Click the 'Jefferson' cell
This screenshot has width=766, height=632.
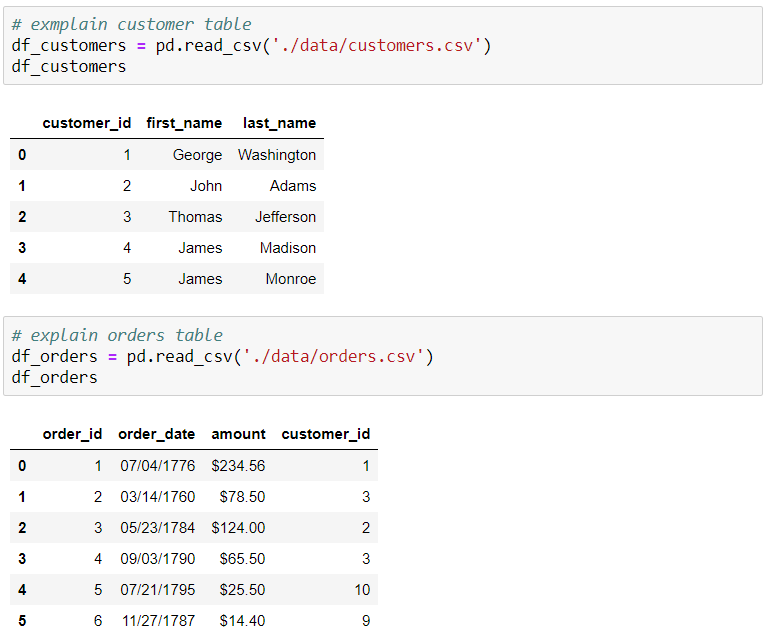click(x=286, y=217)
